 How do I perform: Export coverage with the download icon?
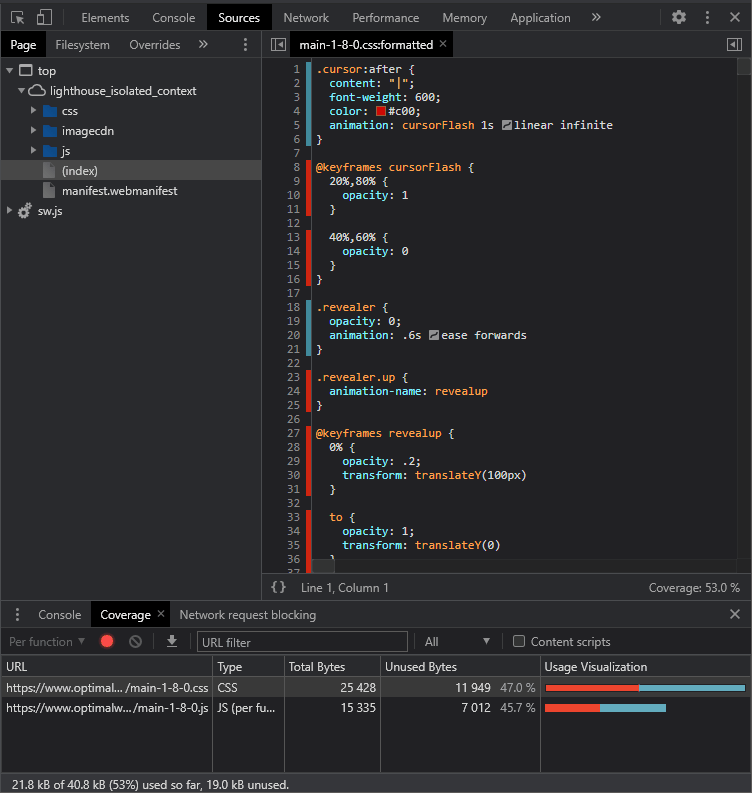[x=172, y=642]
